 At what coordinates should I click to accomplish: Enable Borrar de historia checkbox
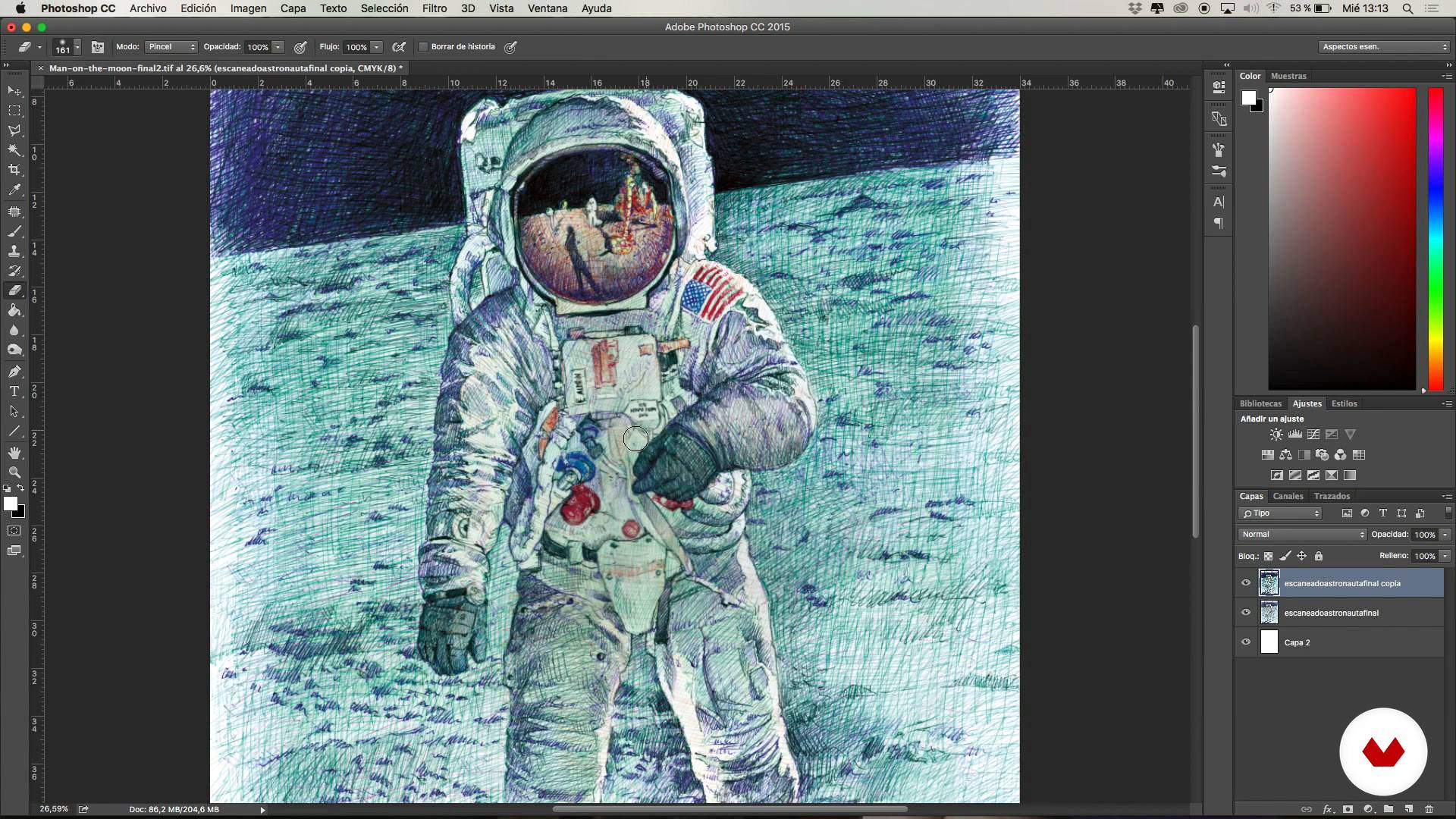coord(423,47)
